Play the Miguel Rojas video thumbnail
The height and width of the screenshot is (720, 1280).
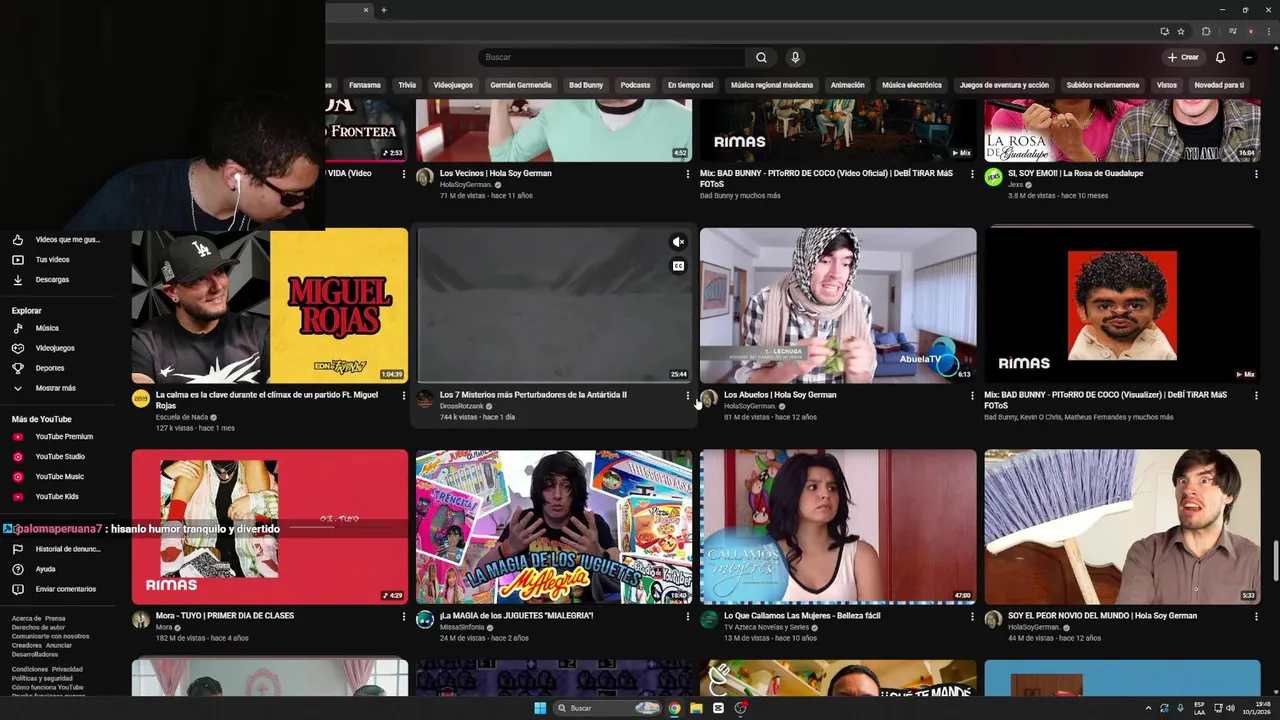tap(270, 306)
